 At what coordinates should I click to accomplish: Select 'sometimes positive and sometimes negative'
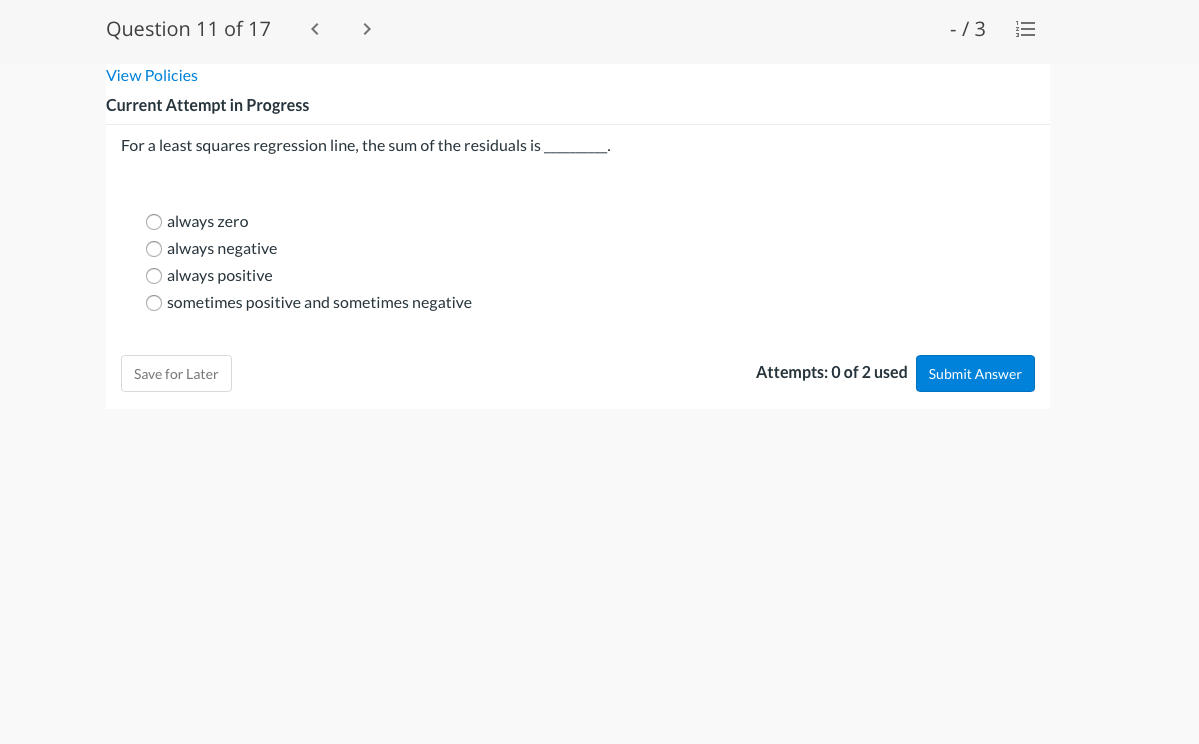click(x=154, y=303)
